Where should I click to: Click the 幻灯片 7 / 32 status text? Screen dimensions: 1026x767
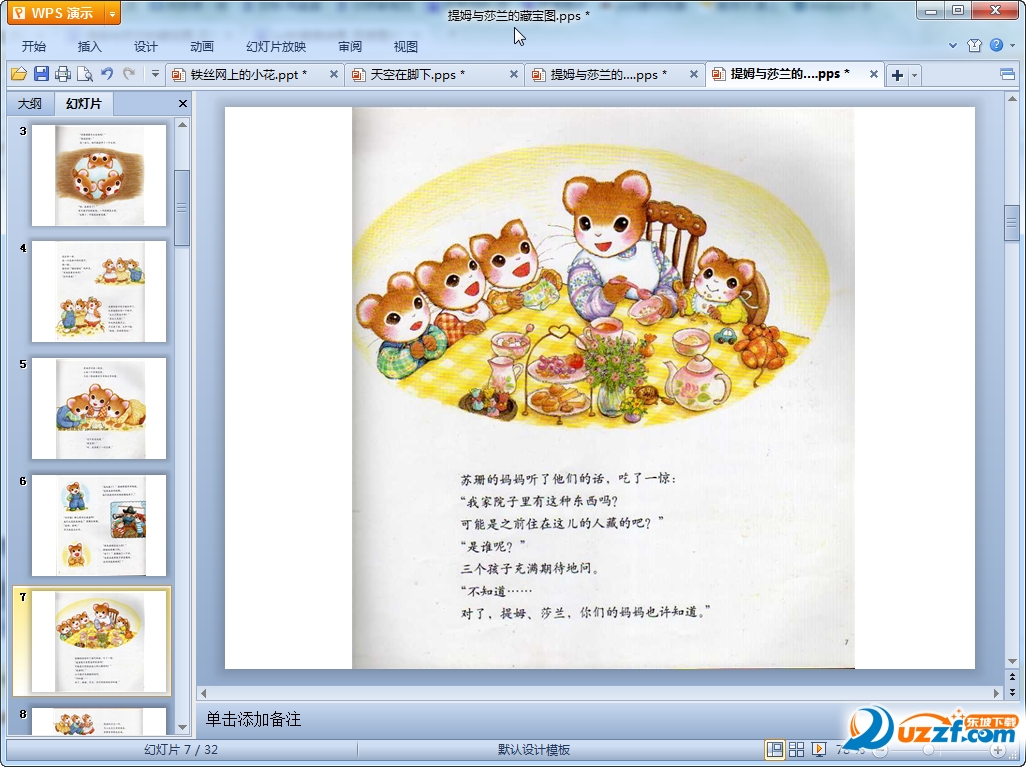[x=181, y=750]
